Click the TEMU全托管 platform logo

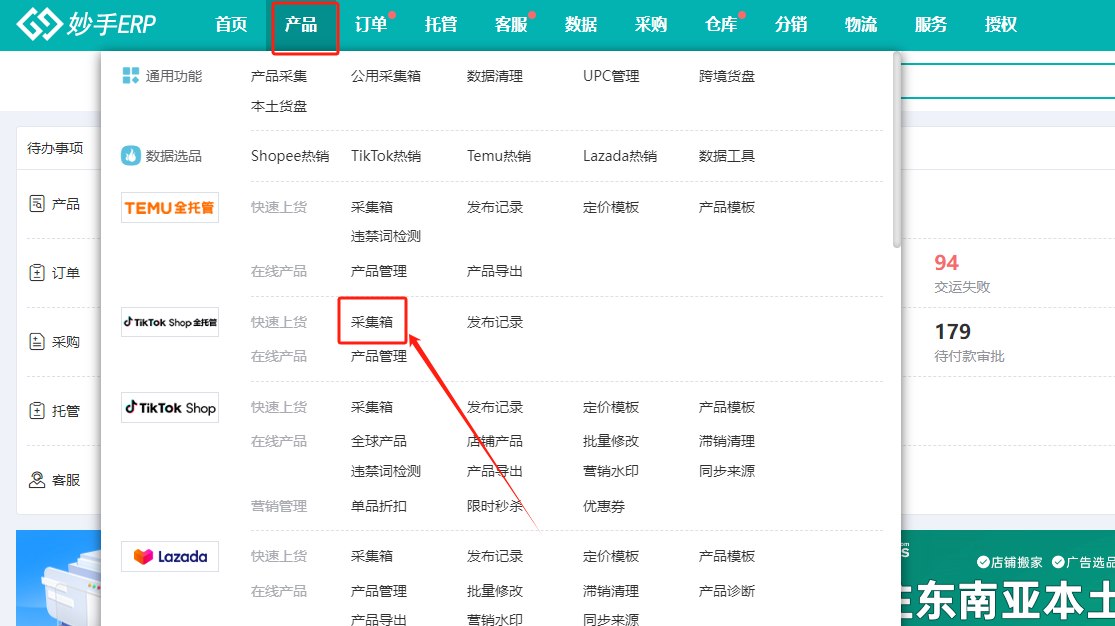click(170, 208)
